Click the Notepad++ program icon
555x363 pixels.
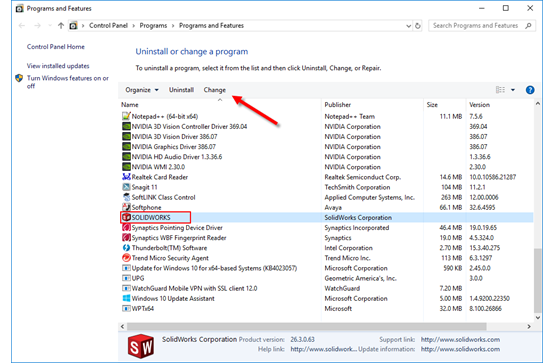pos(126,116)
